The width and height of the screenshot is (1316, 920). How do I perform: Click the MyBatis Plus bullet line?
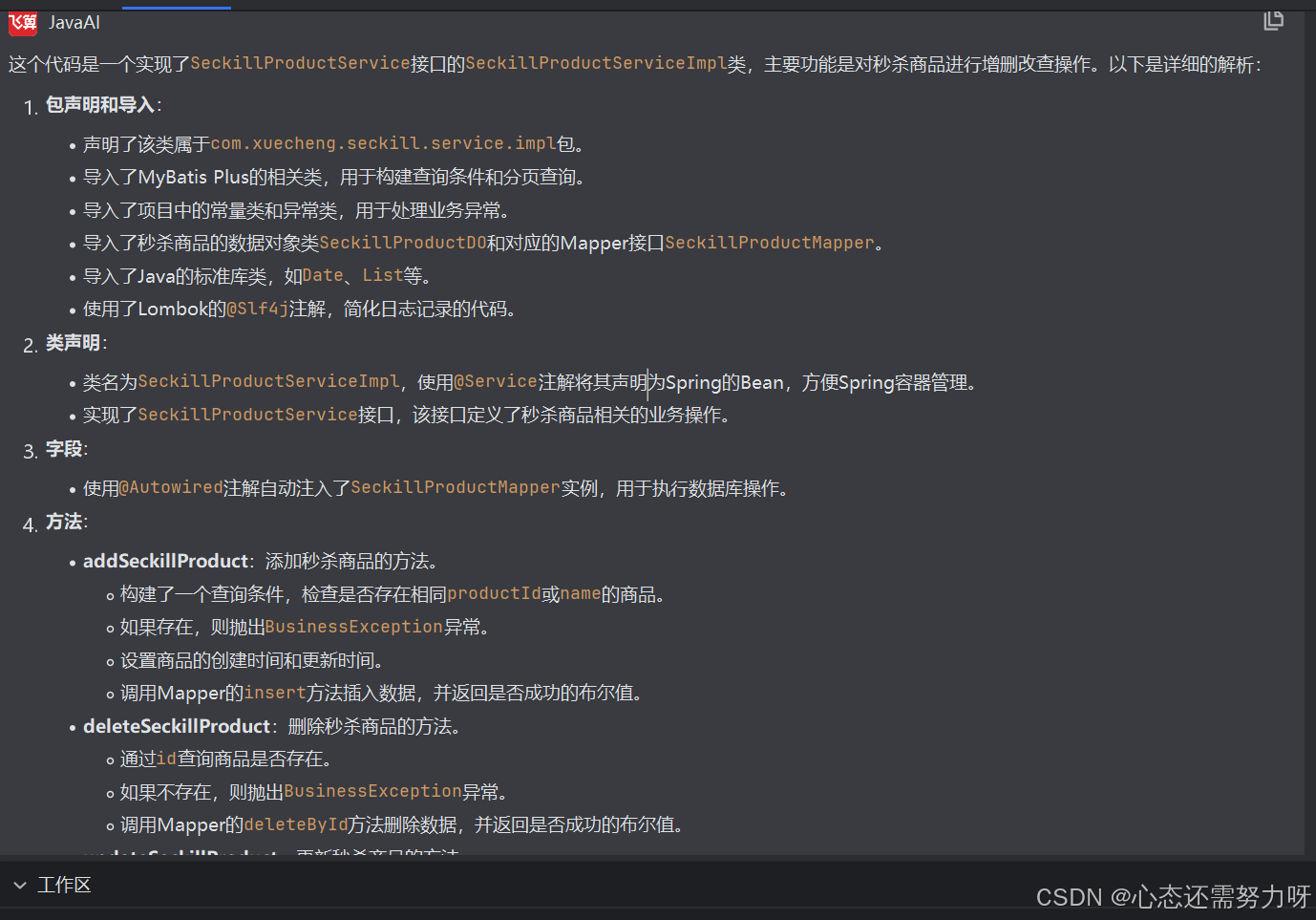333,177
